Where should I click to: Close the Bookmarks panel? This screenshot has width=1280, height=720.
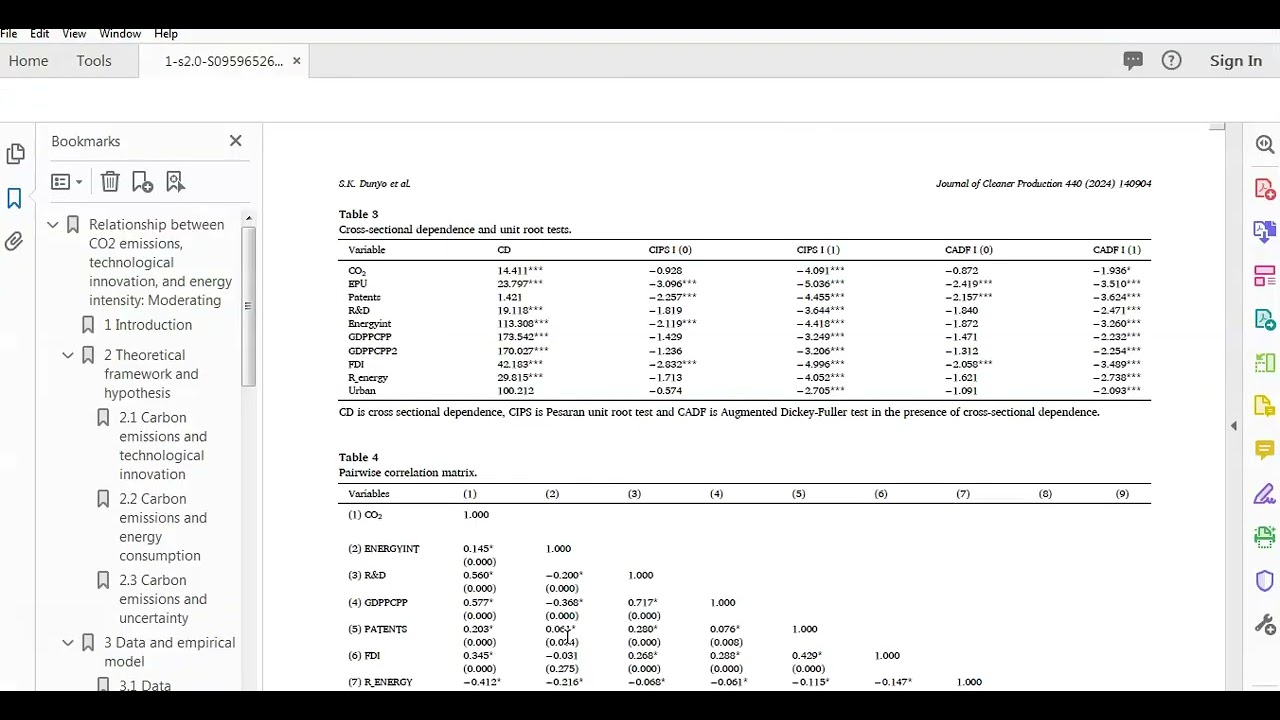pyautogui.click(x=236, y=141)
